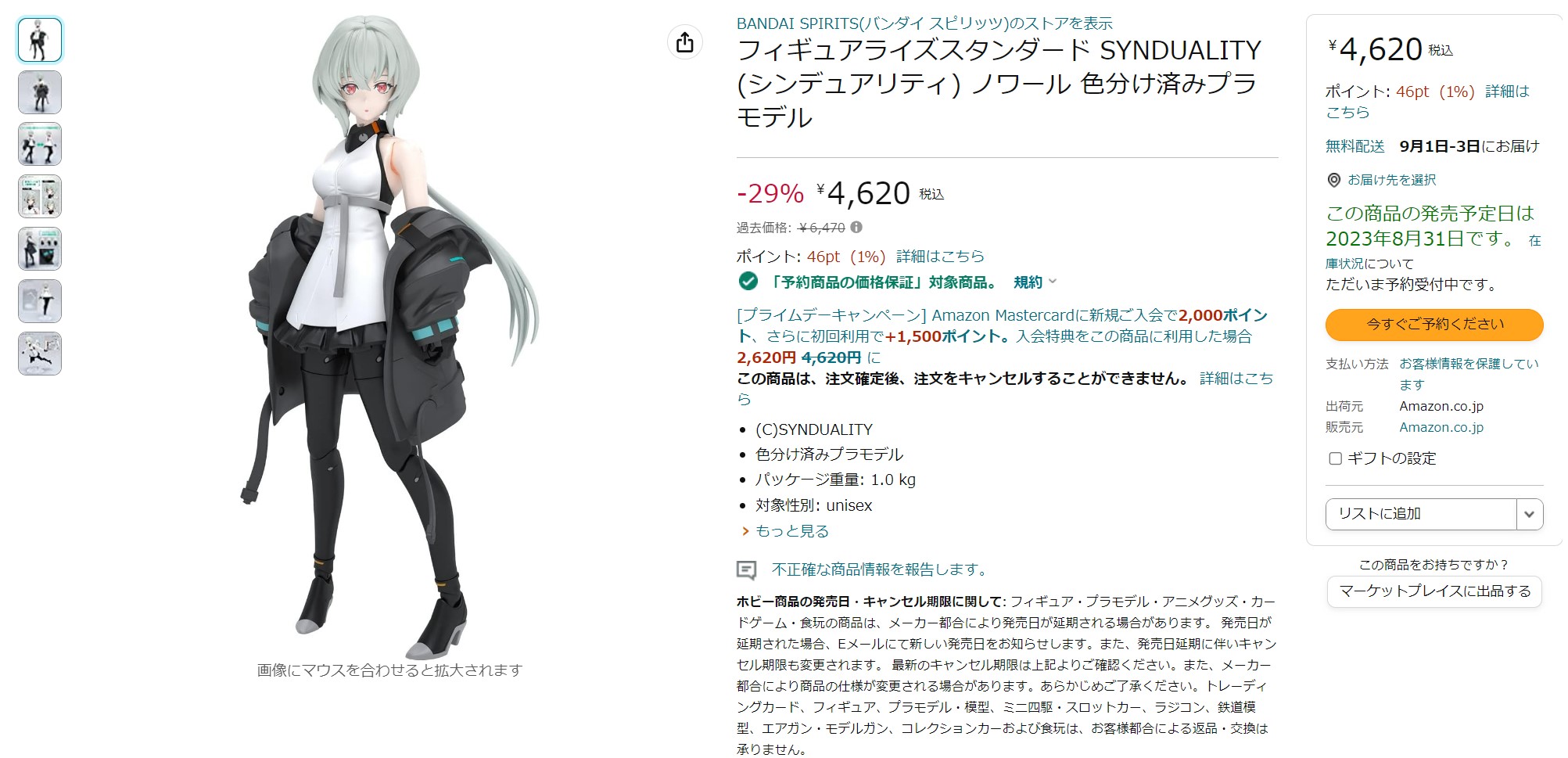Click the Amazon.co.jp seller link
The height and width of the screenshot is (758, 1568).
click(1441, 427)
